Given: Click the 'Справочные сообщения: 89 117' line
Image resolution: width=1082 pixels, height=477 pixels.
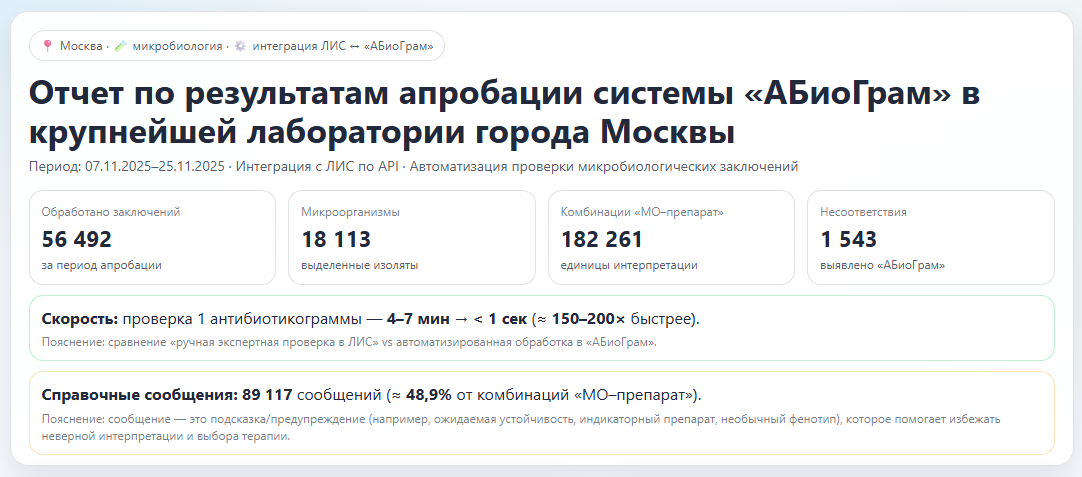Looking at the screenshot, I should tap(371, 396).
